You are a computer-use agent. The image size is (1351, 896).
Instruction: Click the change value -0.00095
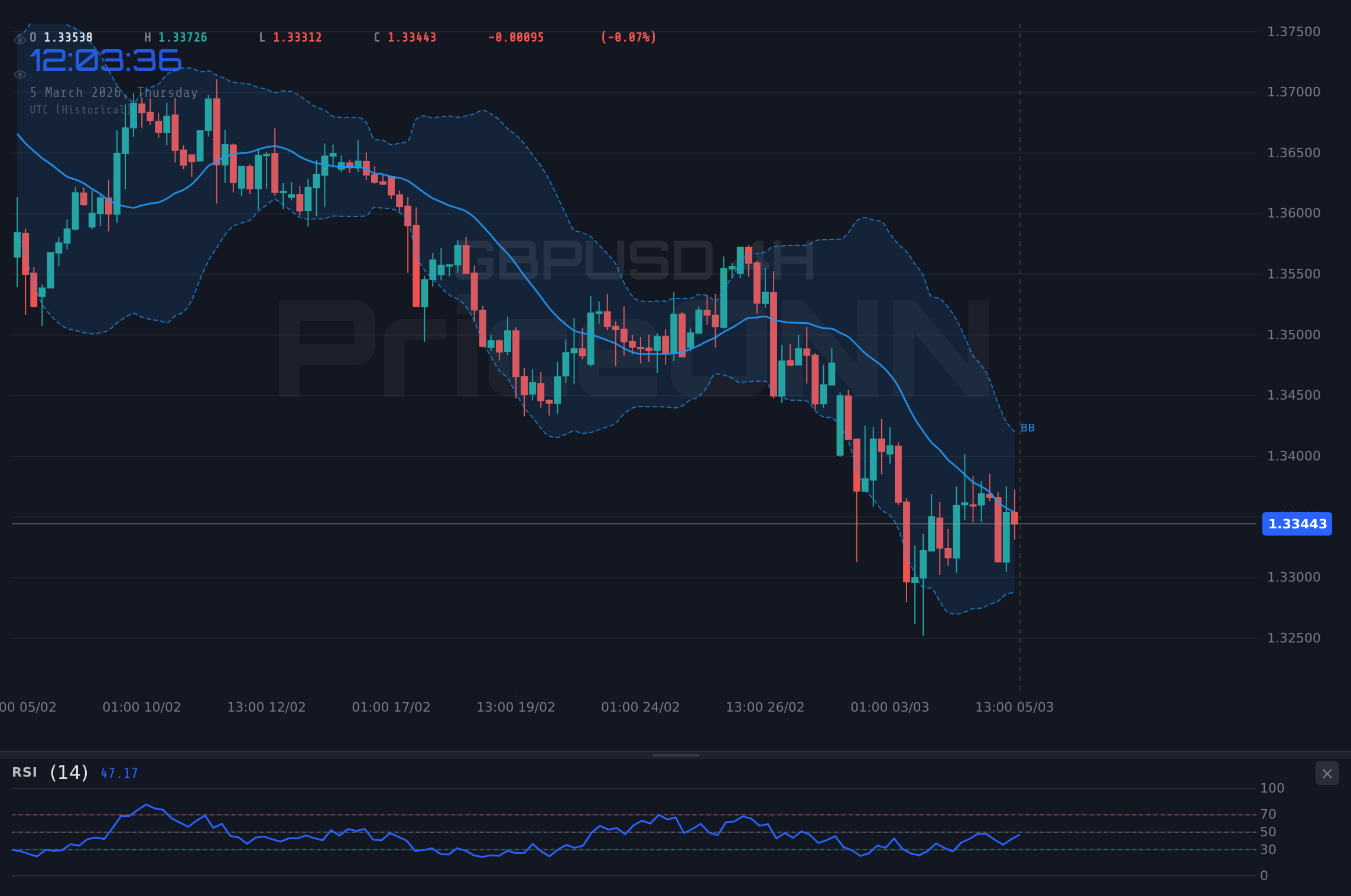516,37
